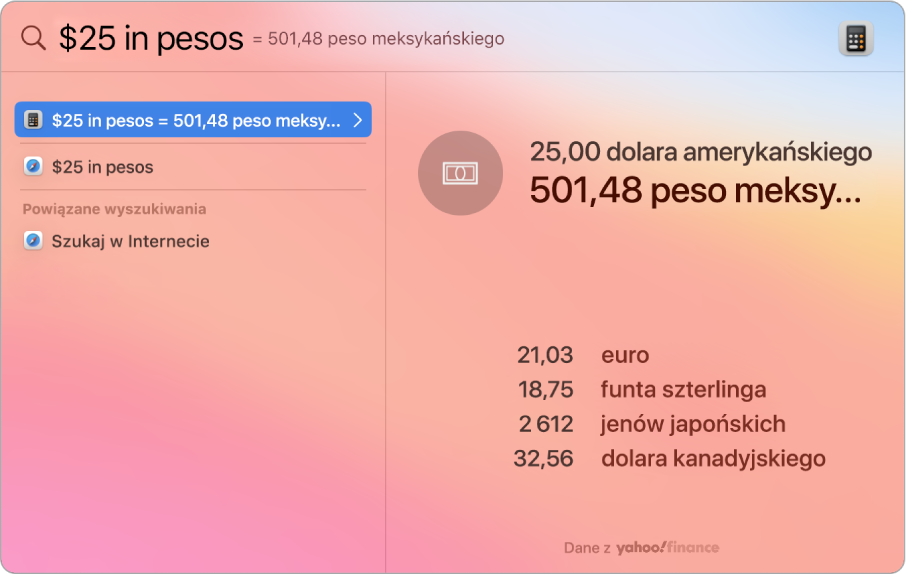Click the calculator icon in the top result row
This screenshot has width=907, height=575.
(33, 120)
